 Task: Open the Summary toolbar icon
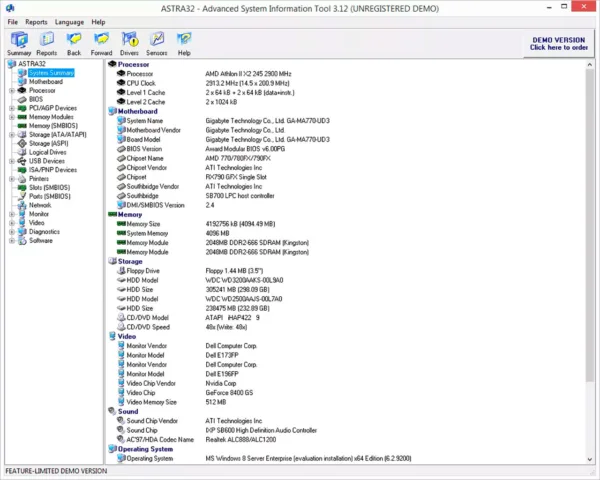[x=19, y=44]
